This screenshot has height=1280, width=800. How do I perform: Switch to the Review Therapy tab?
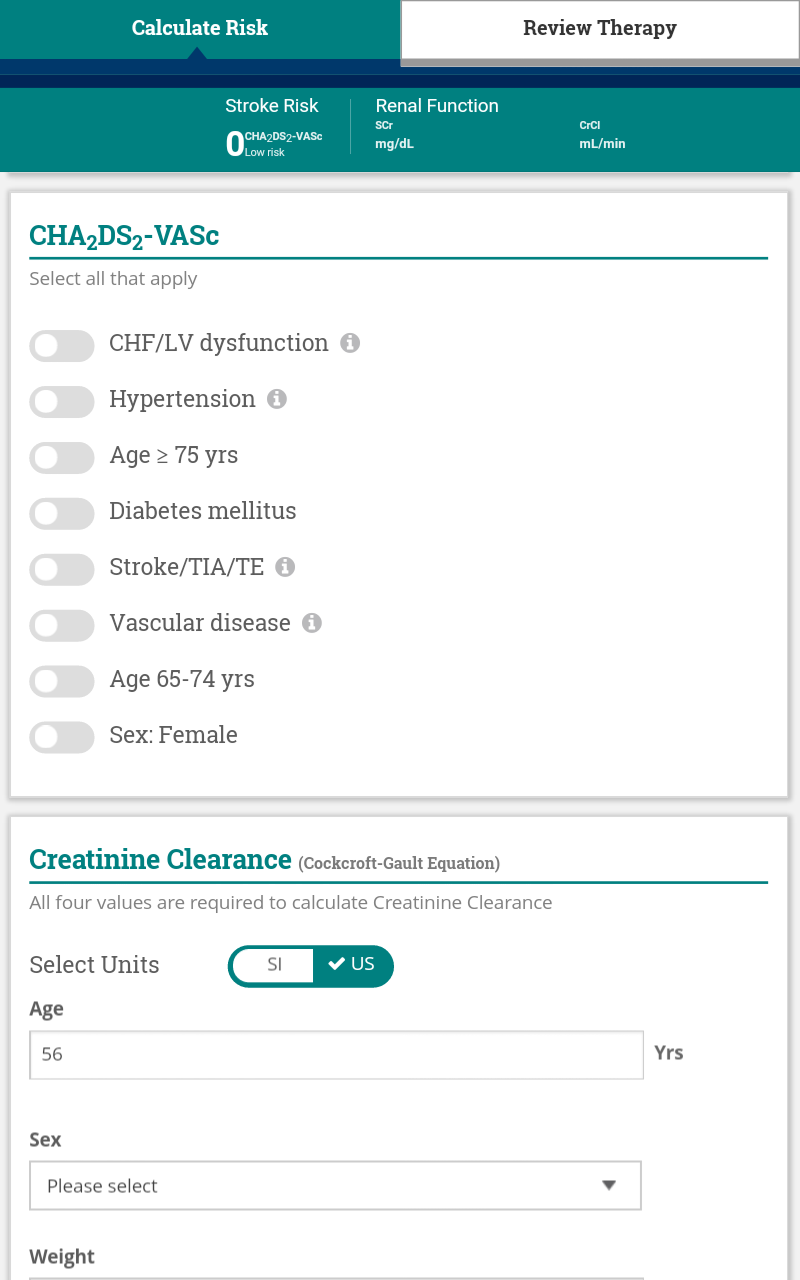click(600, 29)
